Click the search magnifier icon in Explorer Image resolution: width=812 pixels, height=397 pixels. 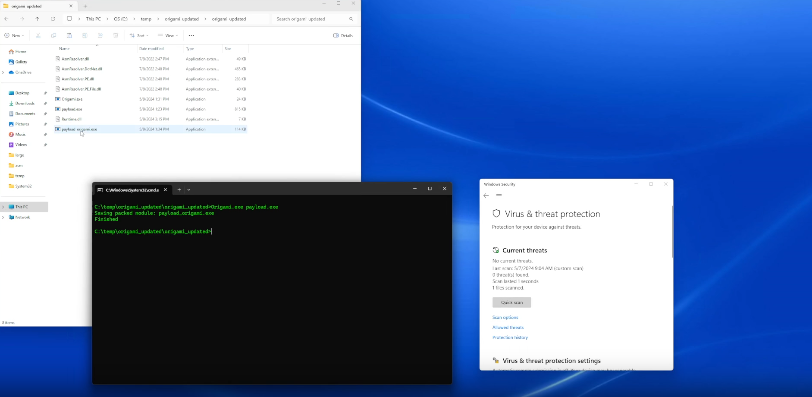point(351,19)
